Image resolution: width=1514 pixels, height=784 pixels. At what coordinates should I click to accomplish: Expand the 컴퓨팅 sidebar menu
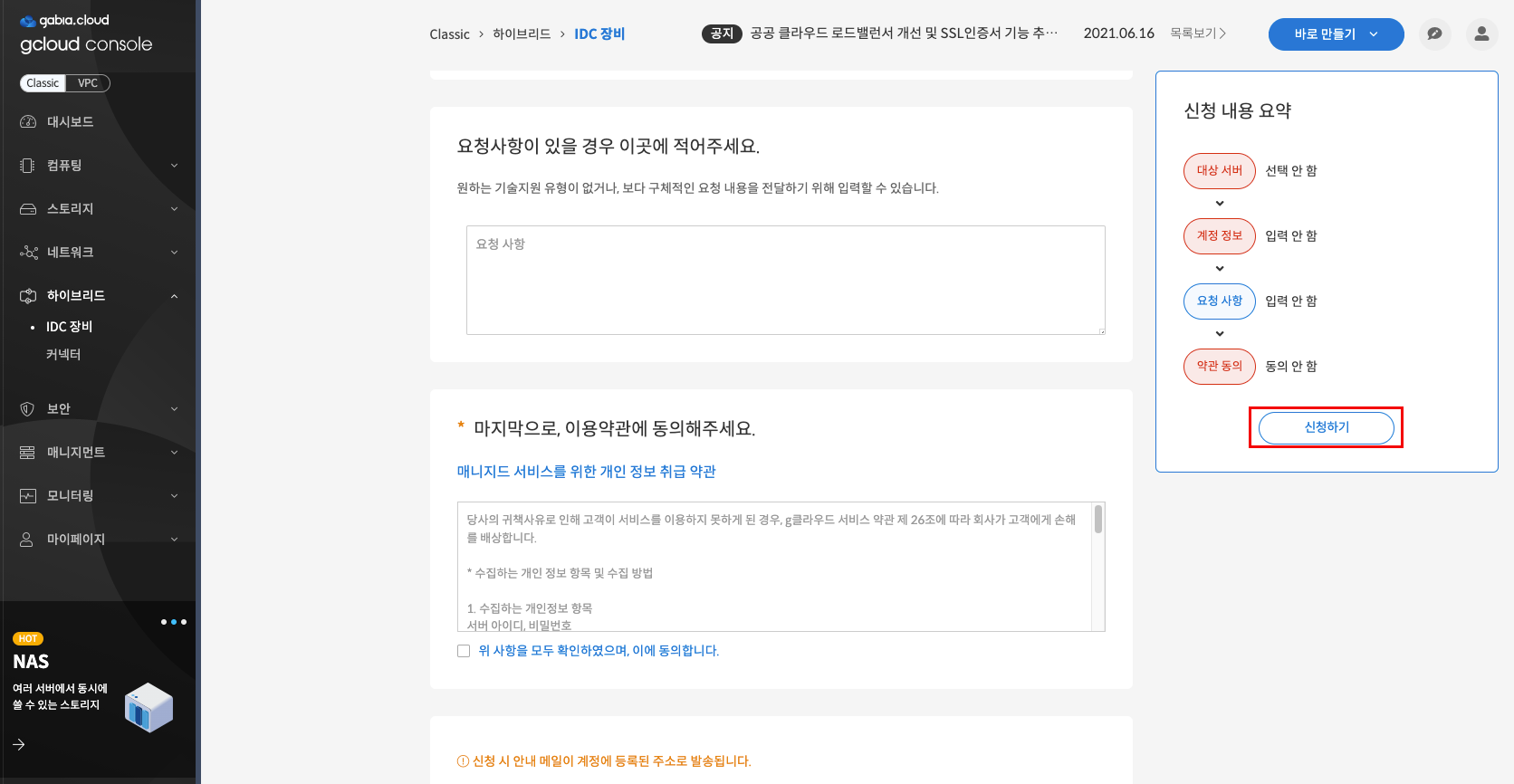tap(98, 166)
